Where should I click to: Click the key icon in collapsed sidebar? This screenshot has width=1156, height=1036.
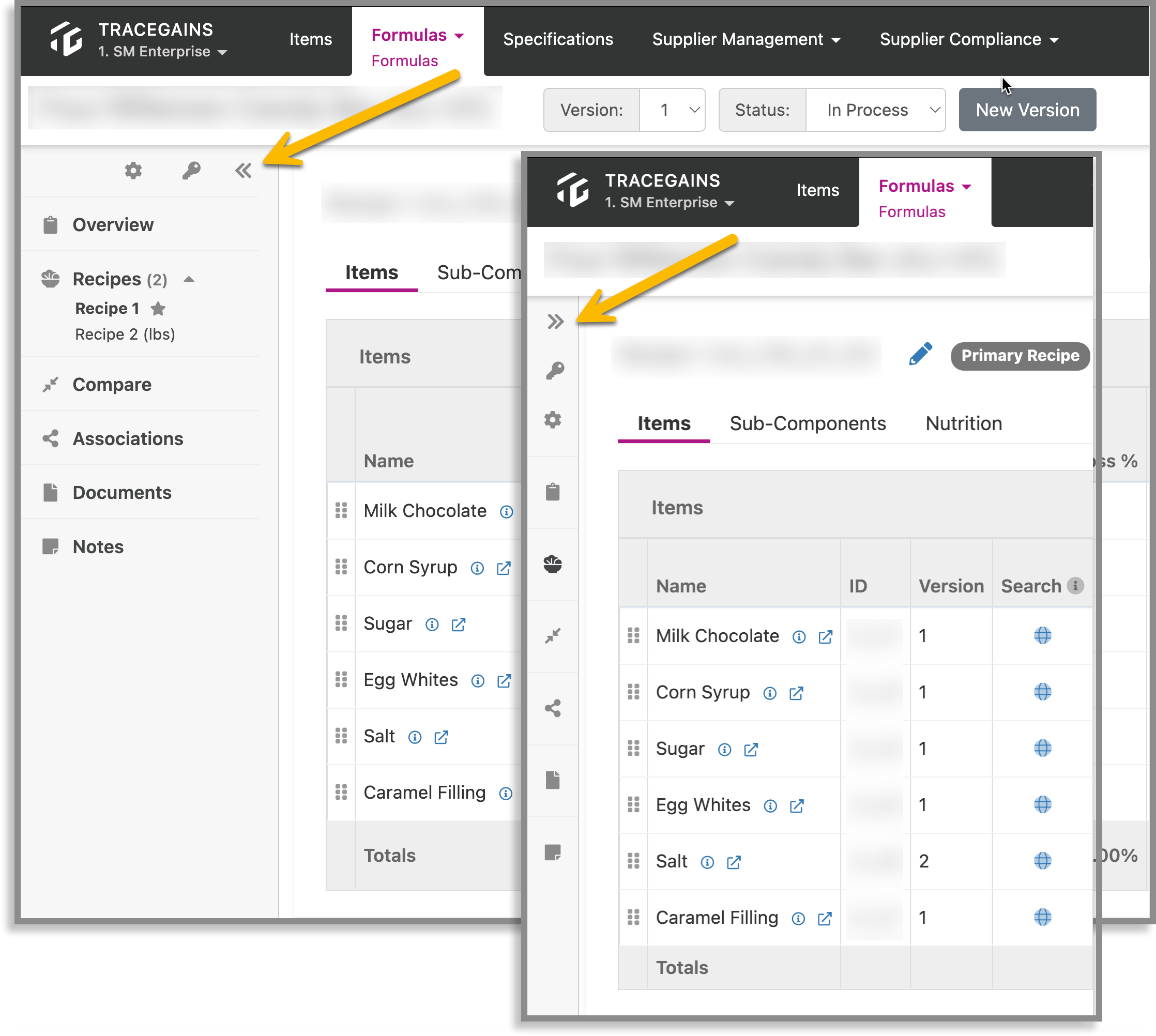tap(554, 371)
